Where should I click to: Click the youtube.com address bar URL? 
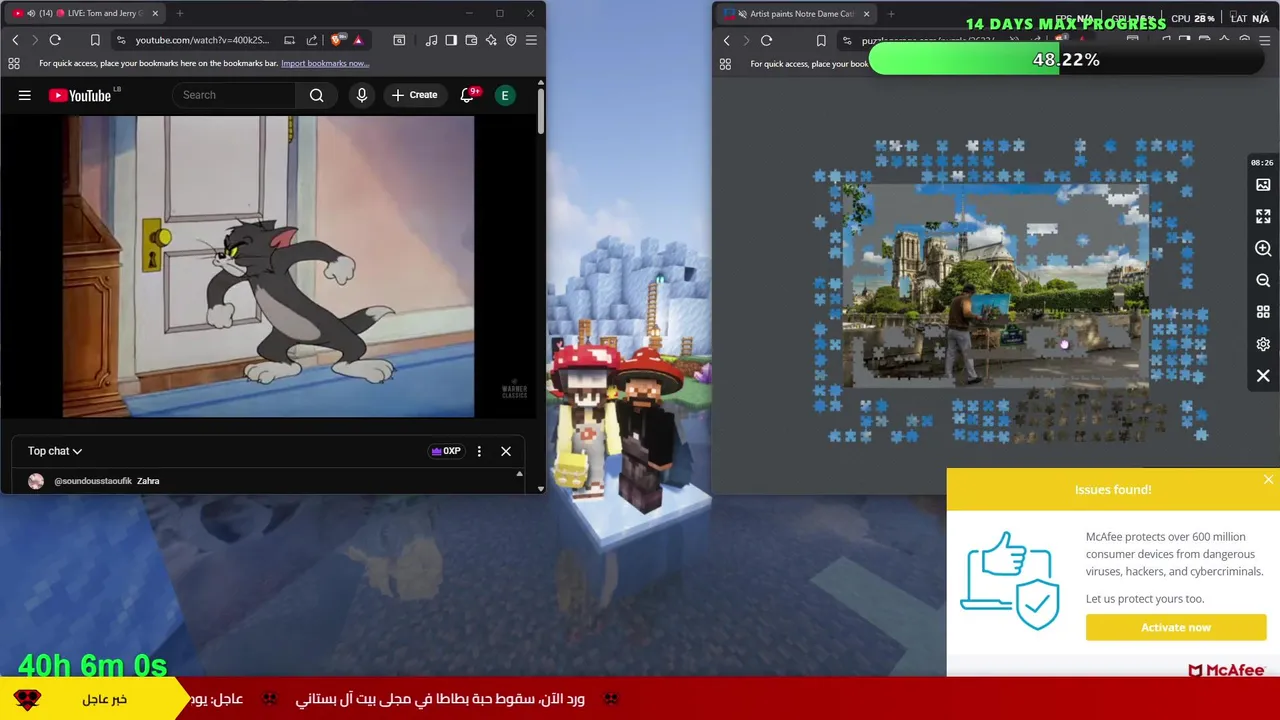202,40
